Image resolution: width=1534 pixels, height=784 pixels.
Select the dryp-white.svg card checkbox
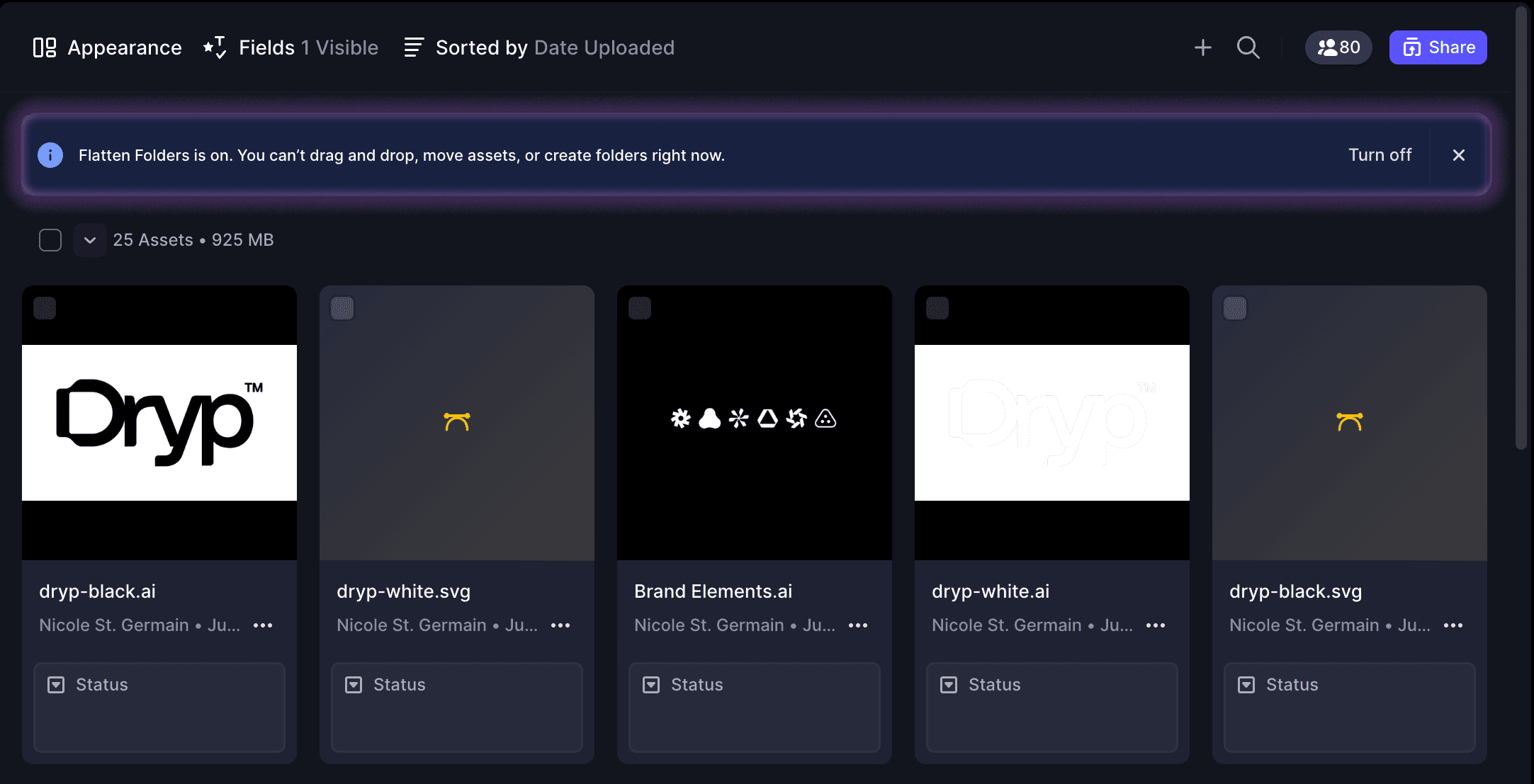(x=342, y=308)
